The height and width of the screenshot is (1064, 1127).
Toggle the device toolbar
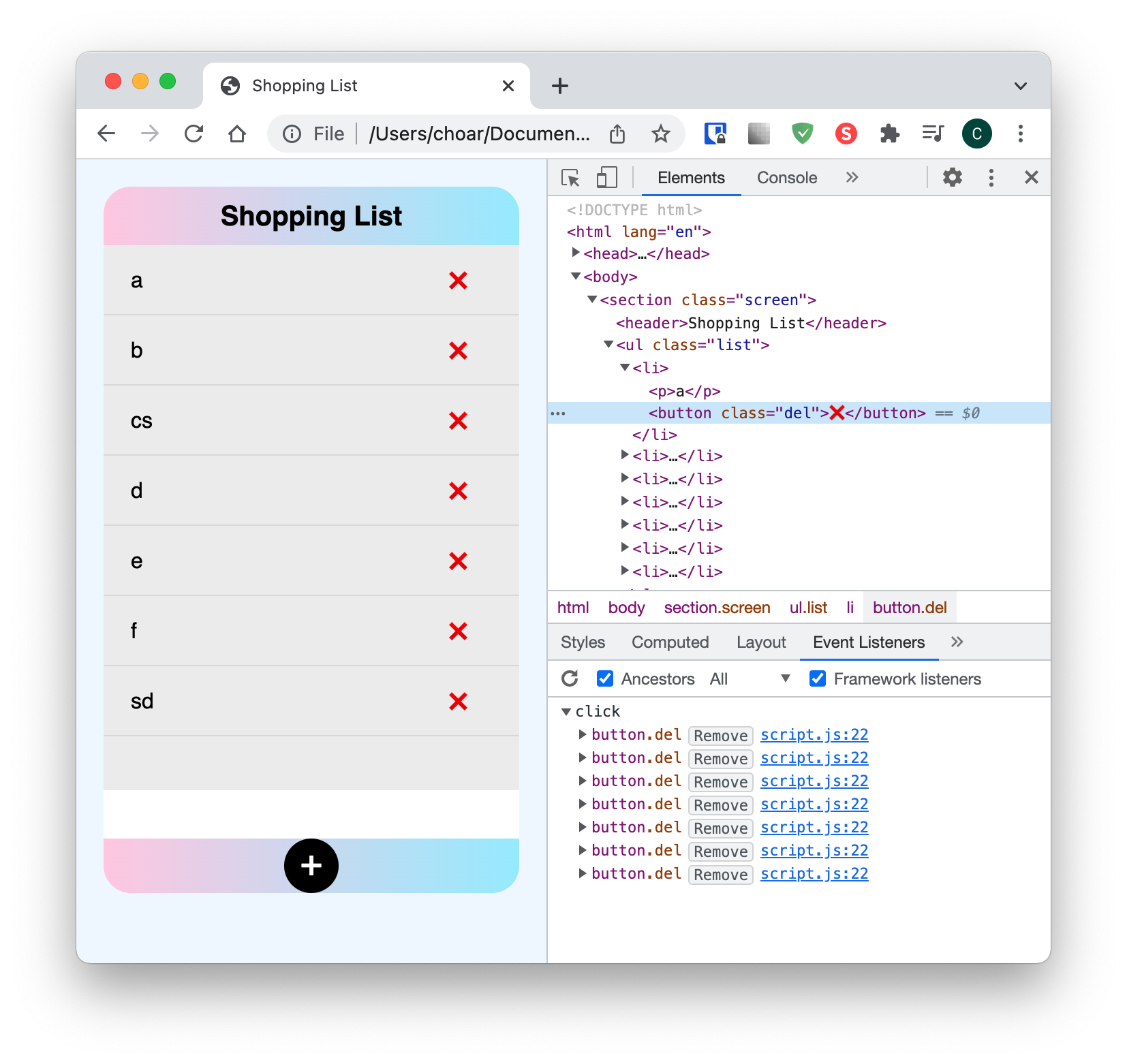point(606,178)
